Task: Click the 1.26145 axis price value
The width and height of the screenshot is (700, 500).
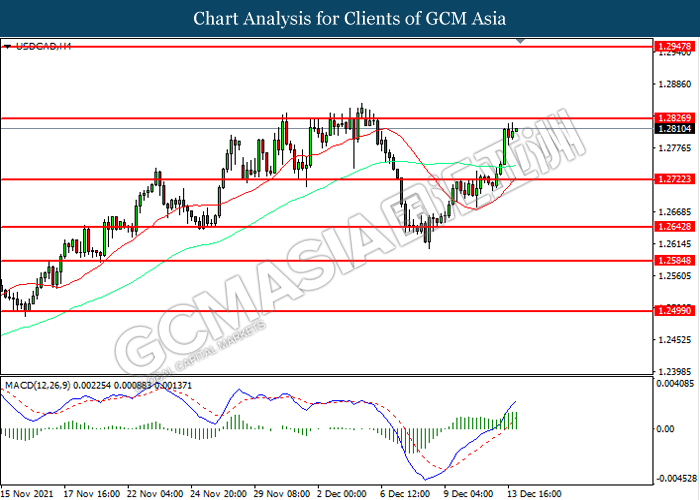Action: [x=675, y=244]
